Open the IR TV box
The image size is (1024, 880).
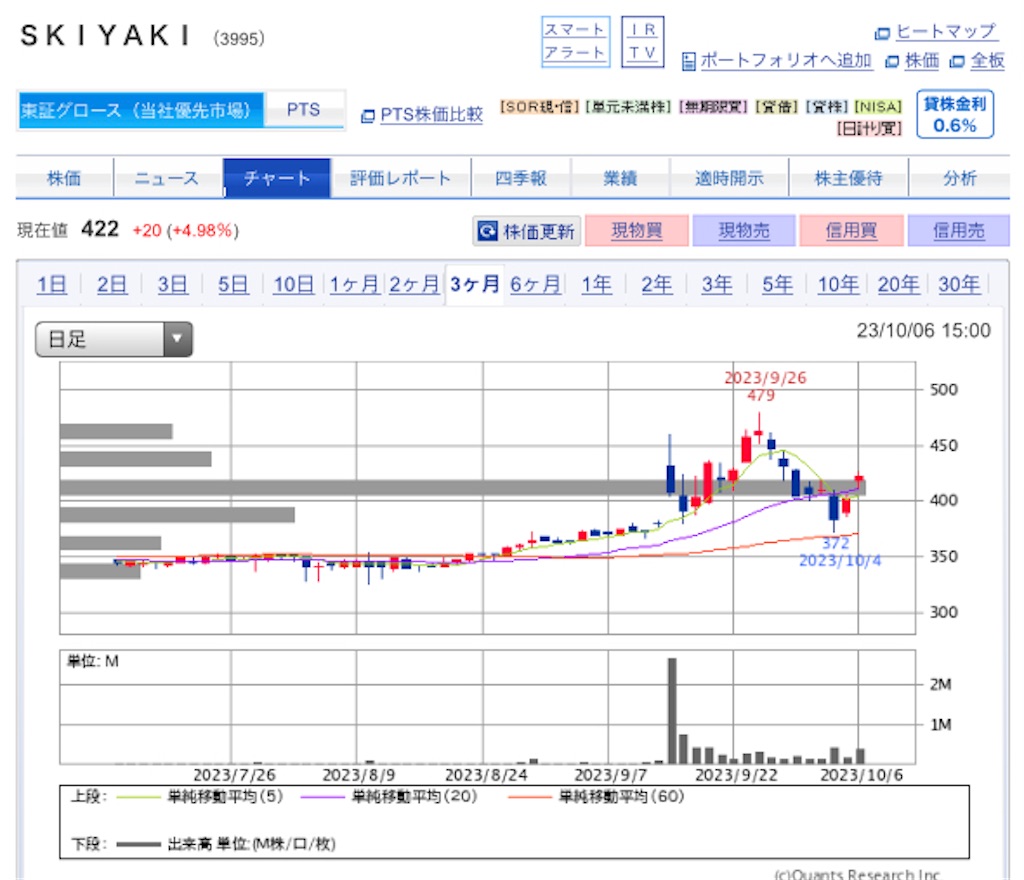[643, 41]
